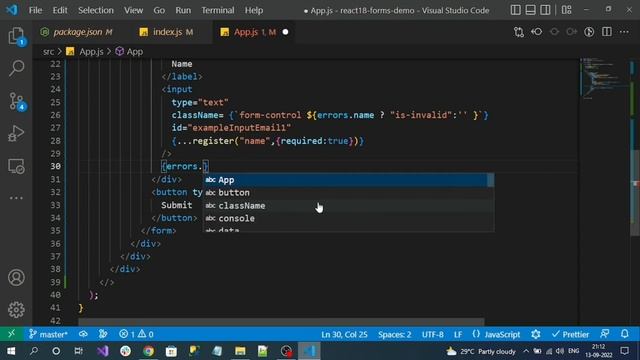Click Prettier status bar item
The height and width of the screenshot is (360, 640).
pos(571,334)
